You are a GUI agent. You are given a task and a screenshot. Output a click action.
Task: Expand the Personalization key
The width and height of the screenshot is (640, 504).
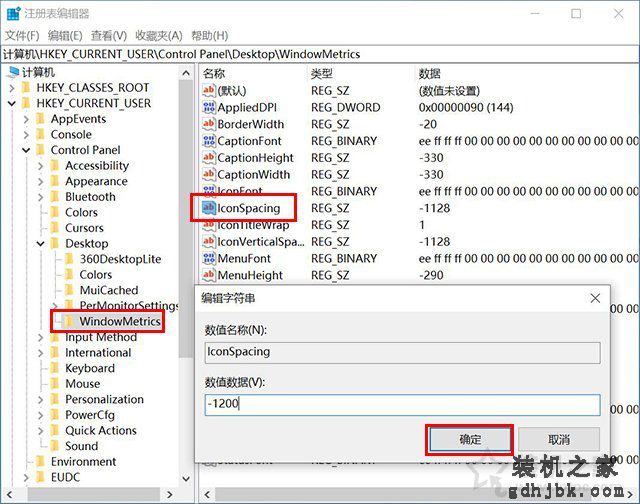point(40,400)
